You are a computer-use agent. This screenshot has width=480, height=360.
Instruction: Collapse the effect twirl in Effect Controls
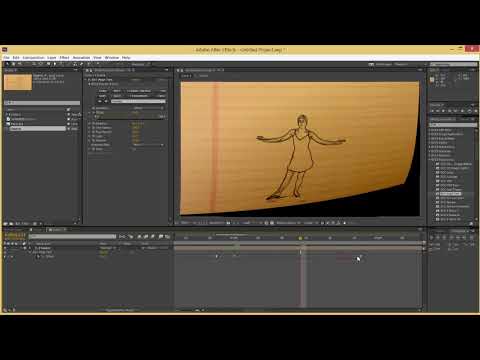point(86,80)
